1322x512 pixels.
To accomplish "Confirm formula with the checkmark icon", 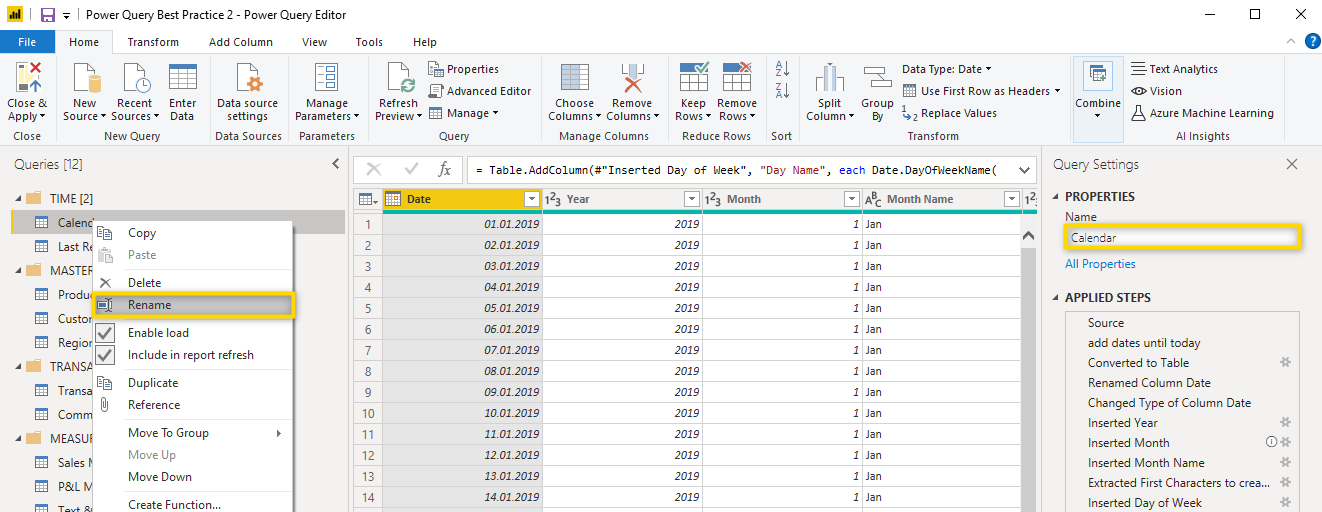I will pyautogui.click(x=411, y=170).
